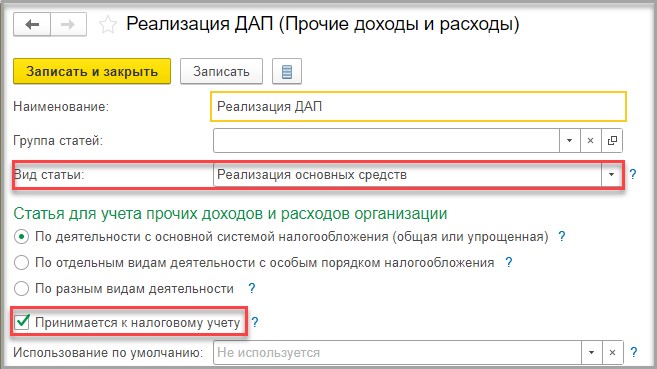Click the Вид статьи field value
657x369 pixels.
(407, 174)
